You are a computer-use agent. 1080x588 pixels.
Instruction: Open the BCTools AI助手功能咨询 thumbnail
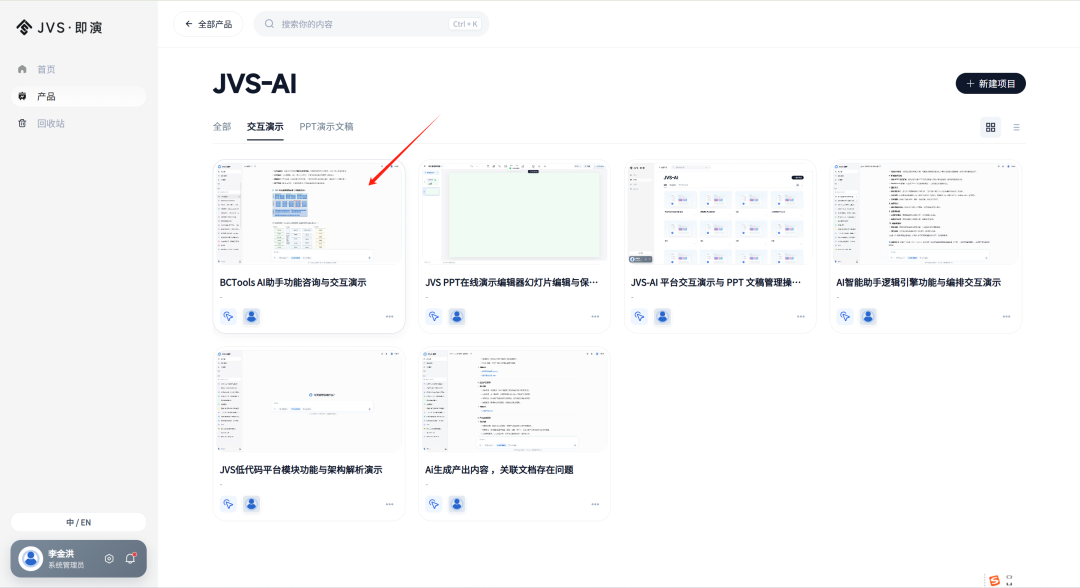click(x=309, y=213)
